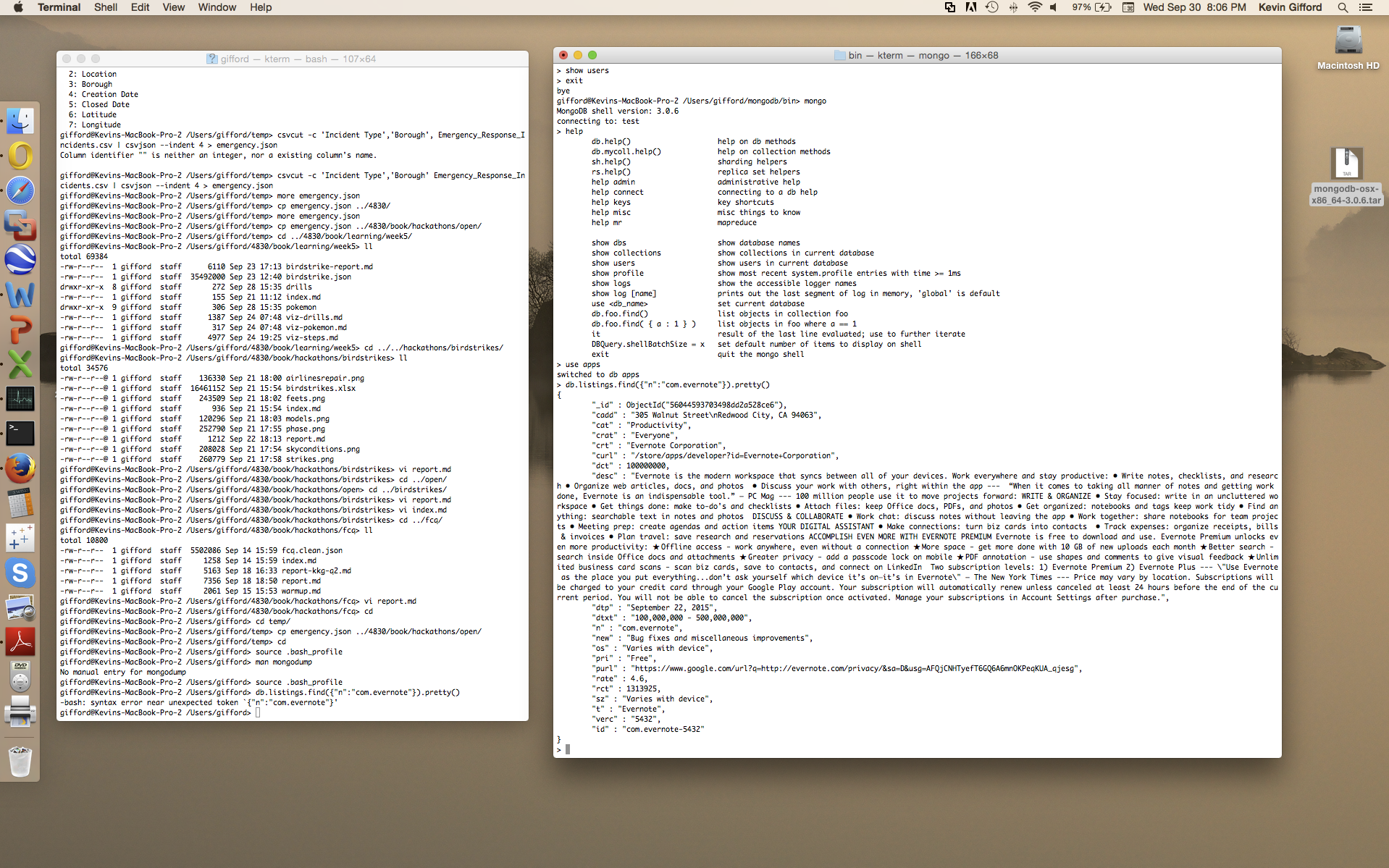Open PowerPoint from the dock
This screenshot has height=868, width=1389.
pos(20,329)
